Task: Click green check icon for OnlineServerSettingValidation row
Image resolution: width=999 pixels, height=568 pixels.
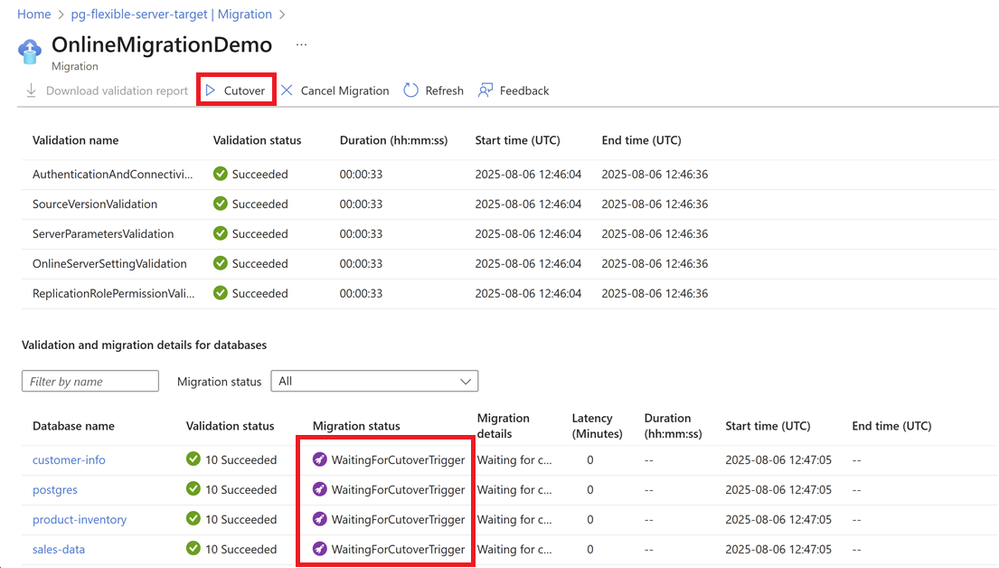Action: point(220,263)
